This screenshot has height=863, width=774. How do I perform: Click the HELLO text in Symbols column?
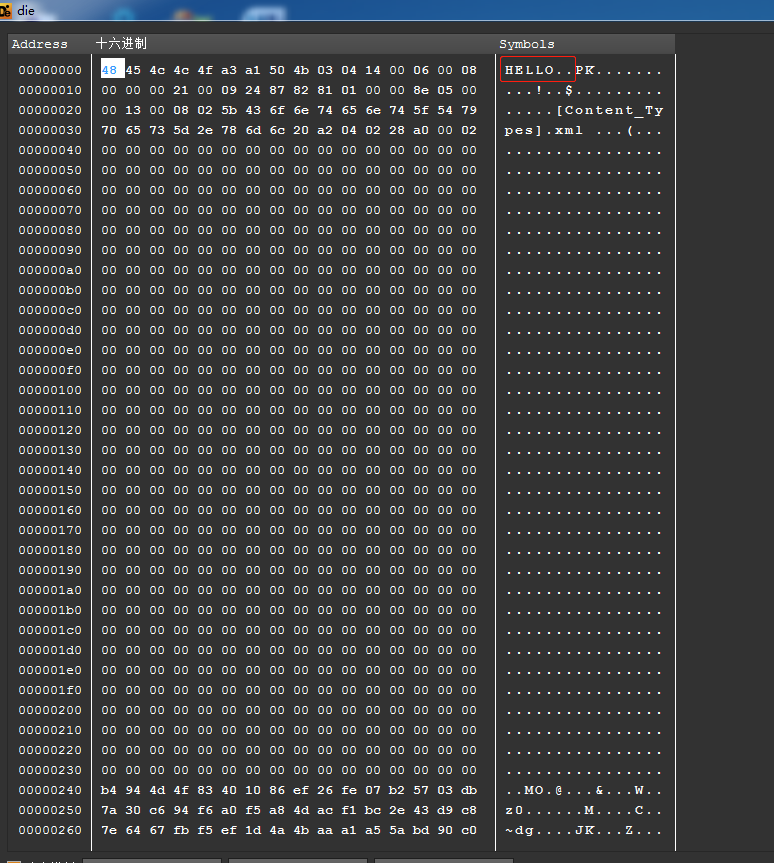pyautogui.click(x=524, y=70)
